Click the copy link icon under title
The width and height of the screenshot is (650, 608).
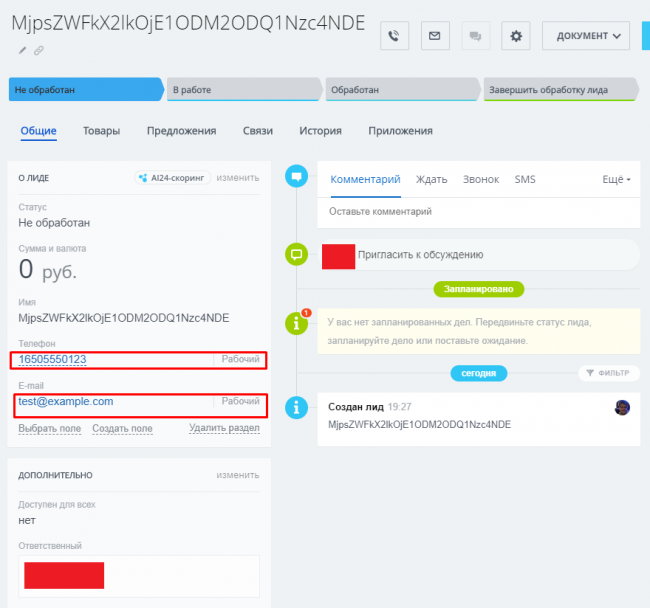click(39, 49)
